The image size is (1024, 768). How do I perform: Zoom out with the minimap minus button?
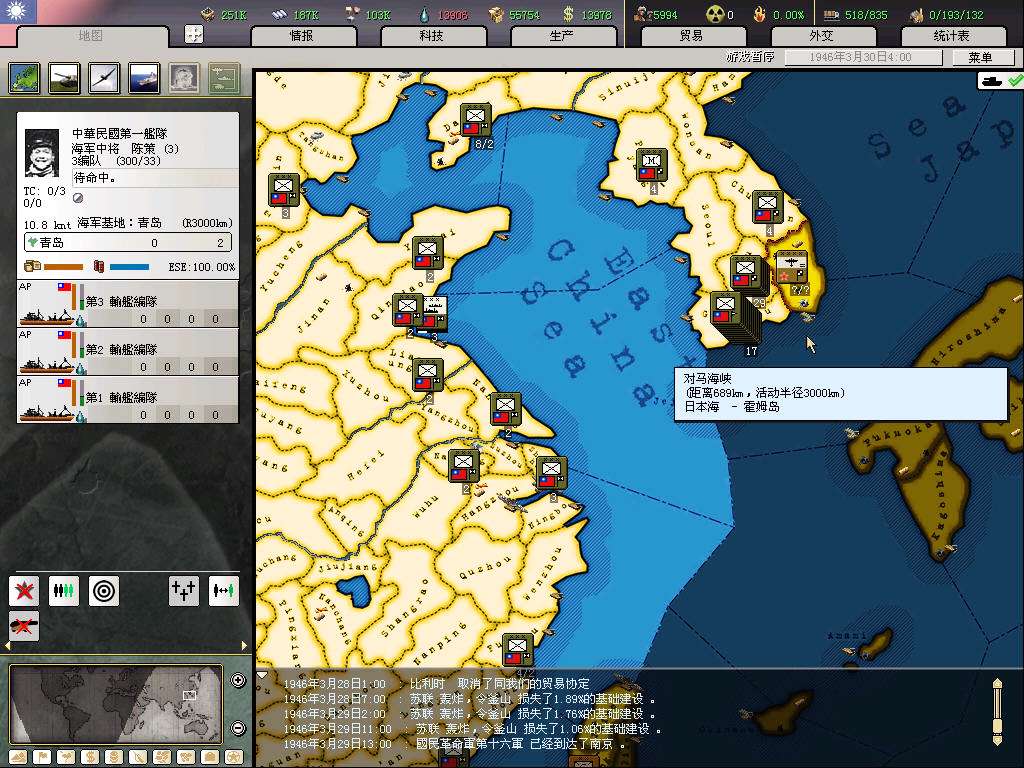[x=238, y=728]
